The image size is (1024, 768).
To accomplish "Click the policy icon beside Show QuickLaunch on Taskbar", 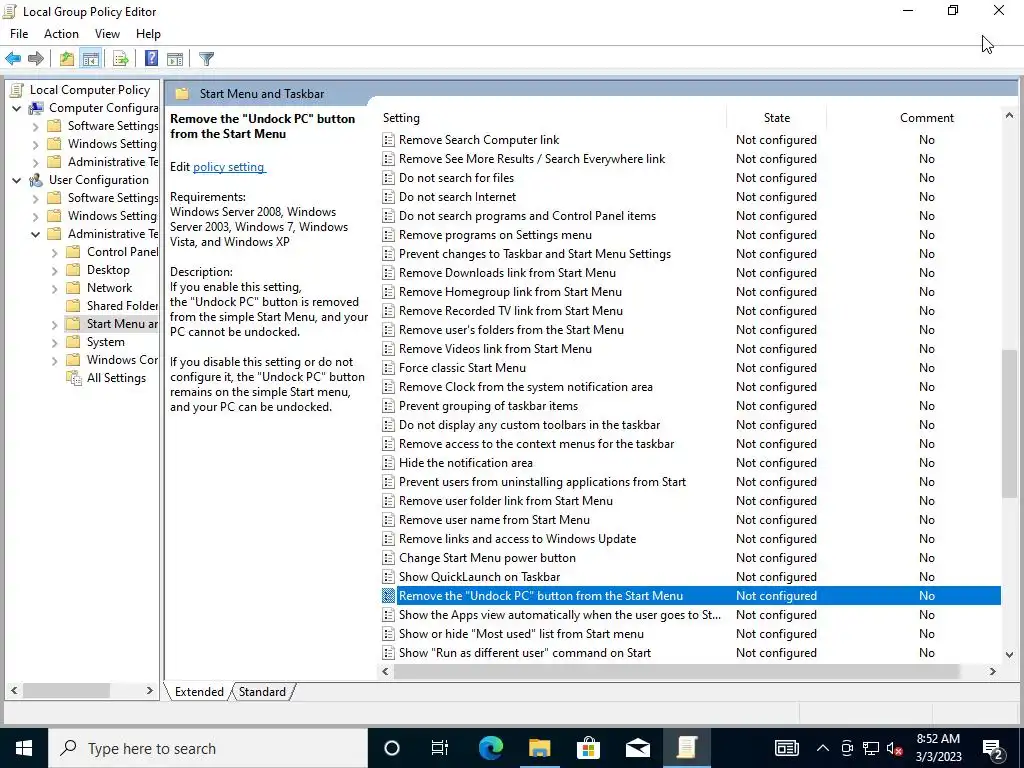I will coord(388,577).
